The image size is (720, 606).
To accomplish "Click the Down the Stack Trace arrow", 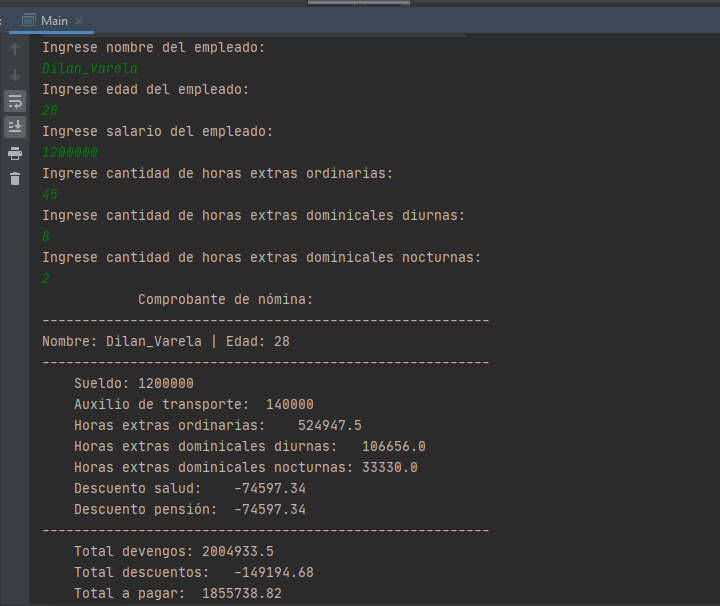I will [x=15, y=75].
